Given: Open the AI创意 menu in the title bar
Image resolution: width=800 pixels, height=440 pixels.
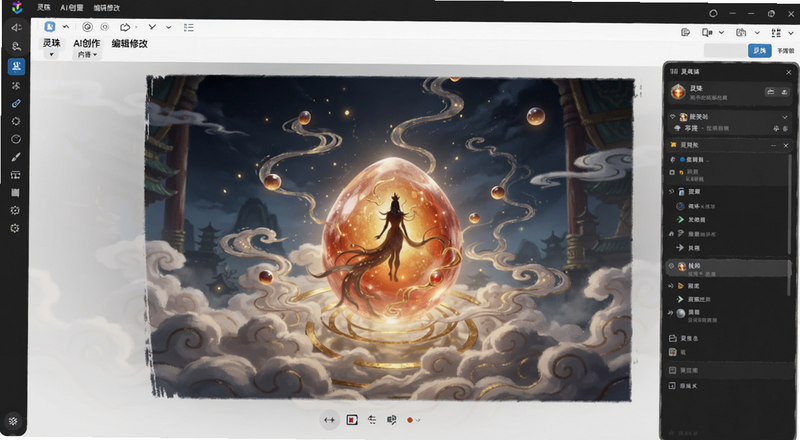Looking at the screenshot, I should (71, 8).
